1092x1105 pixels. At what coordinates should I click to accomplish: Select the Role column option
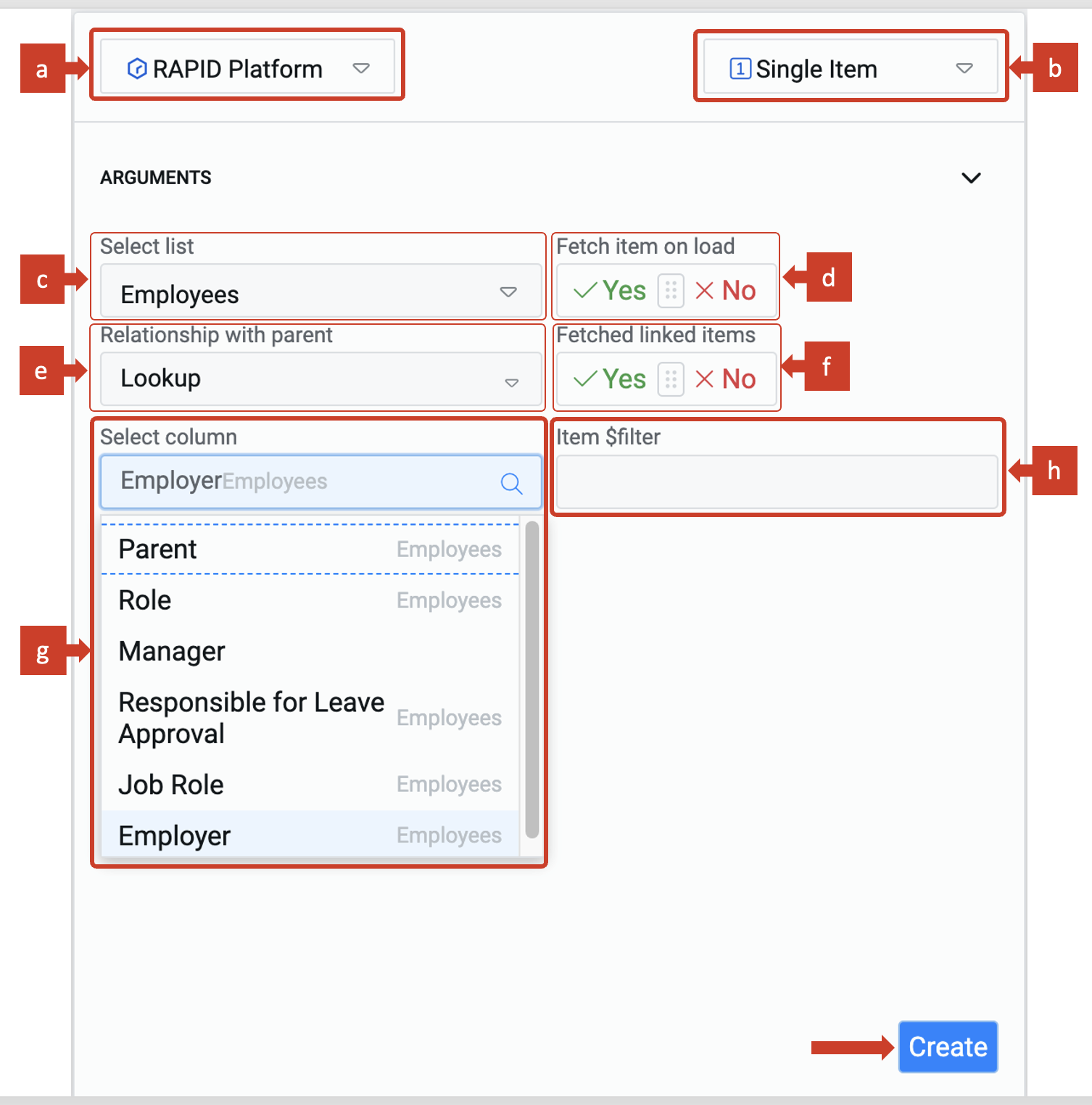(310, 600)
